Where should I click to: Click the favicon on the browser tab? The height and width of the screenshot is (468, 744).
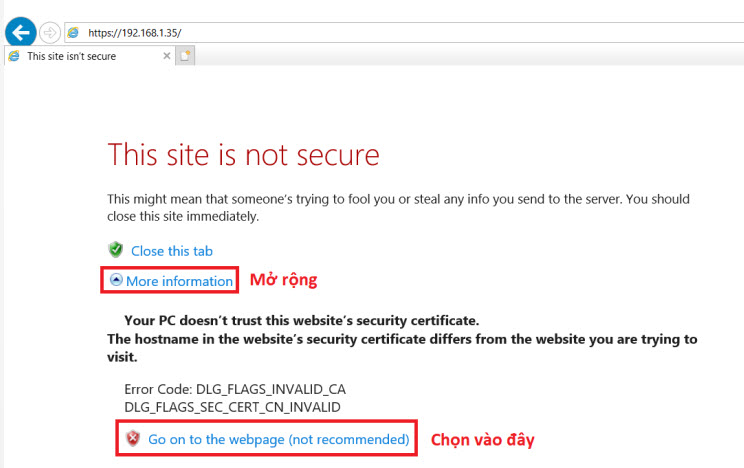click(14, 56)
